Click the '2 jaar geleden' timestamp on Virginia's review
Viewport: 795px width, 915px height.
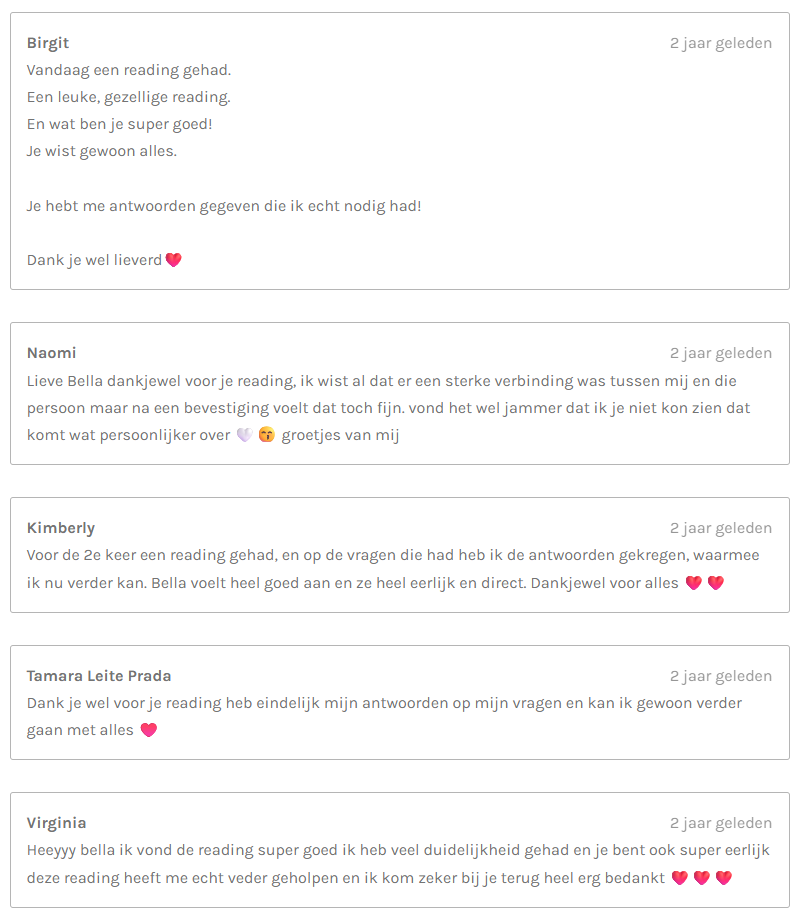click(721, 823)
